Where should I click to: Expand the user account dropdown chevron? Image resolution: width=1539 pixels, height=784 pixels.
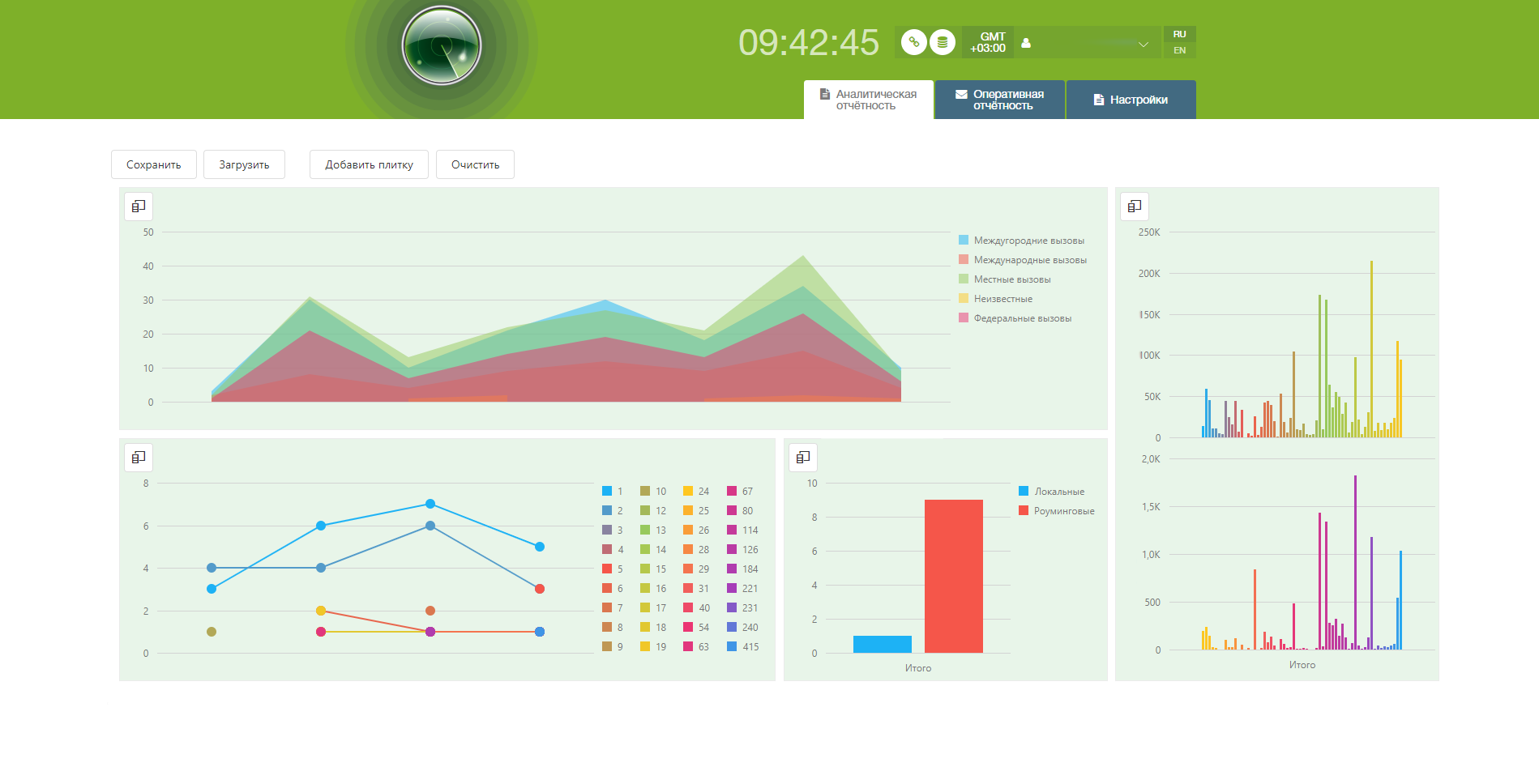(x=1144, y=44)
